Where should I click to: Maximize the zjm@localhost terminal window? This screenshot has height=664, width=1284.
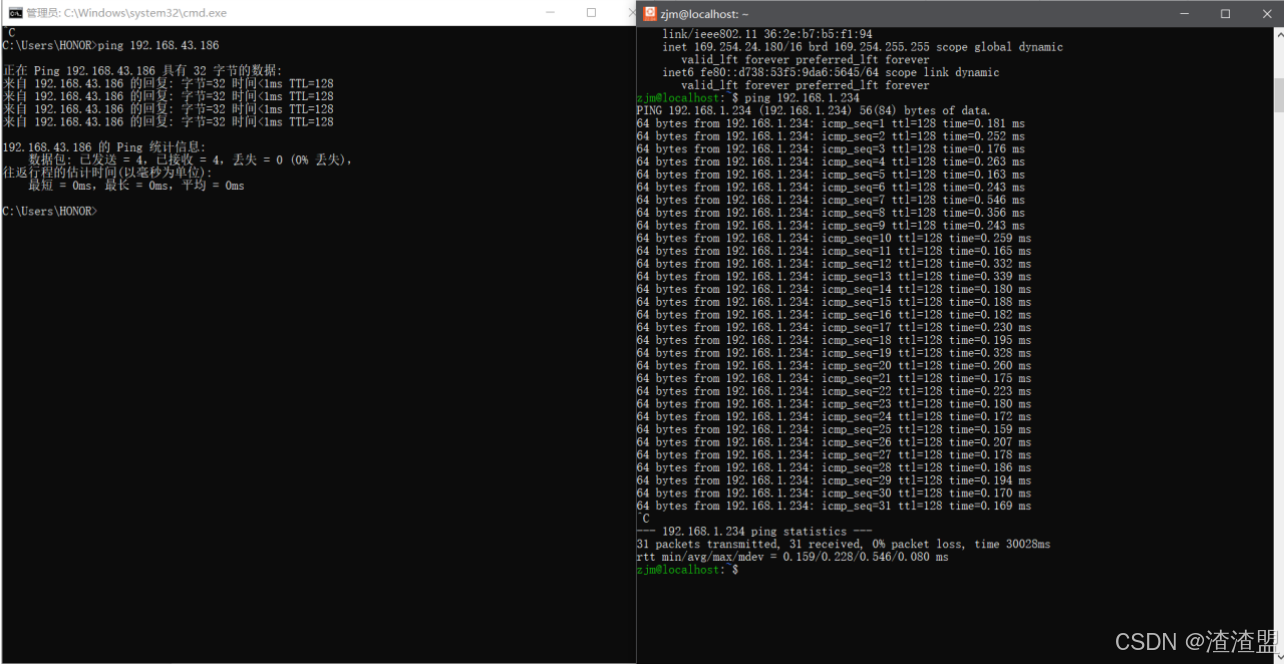point(1226,14)
